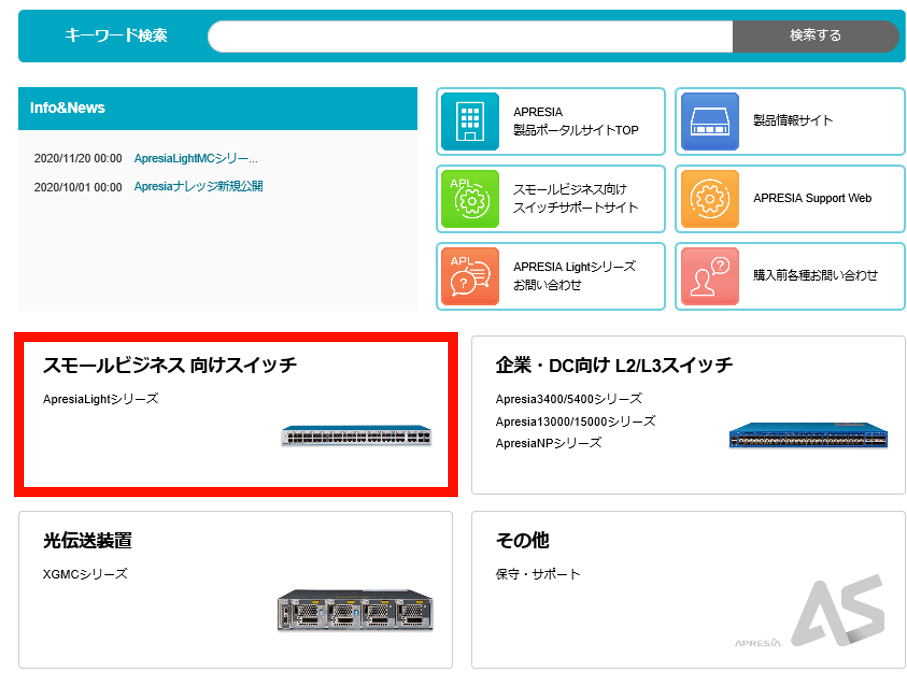
Task: Select the その他 category heading
Action: point(522,541)
